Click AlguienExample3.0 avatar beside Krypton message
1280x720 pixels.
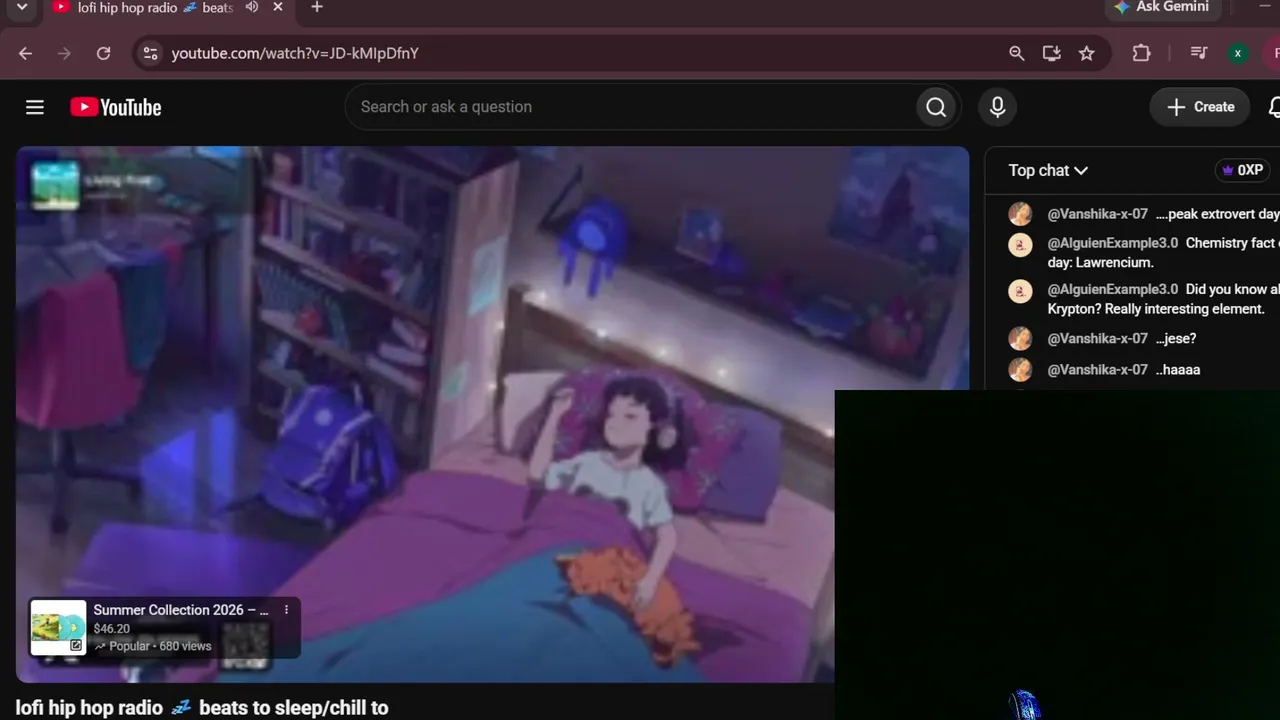click(1020, 291)
